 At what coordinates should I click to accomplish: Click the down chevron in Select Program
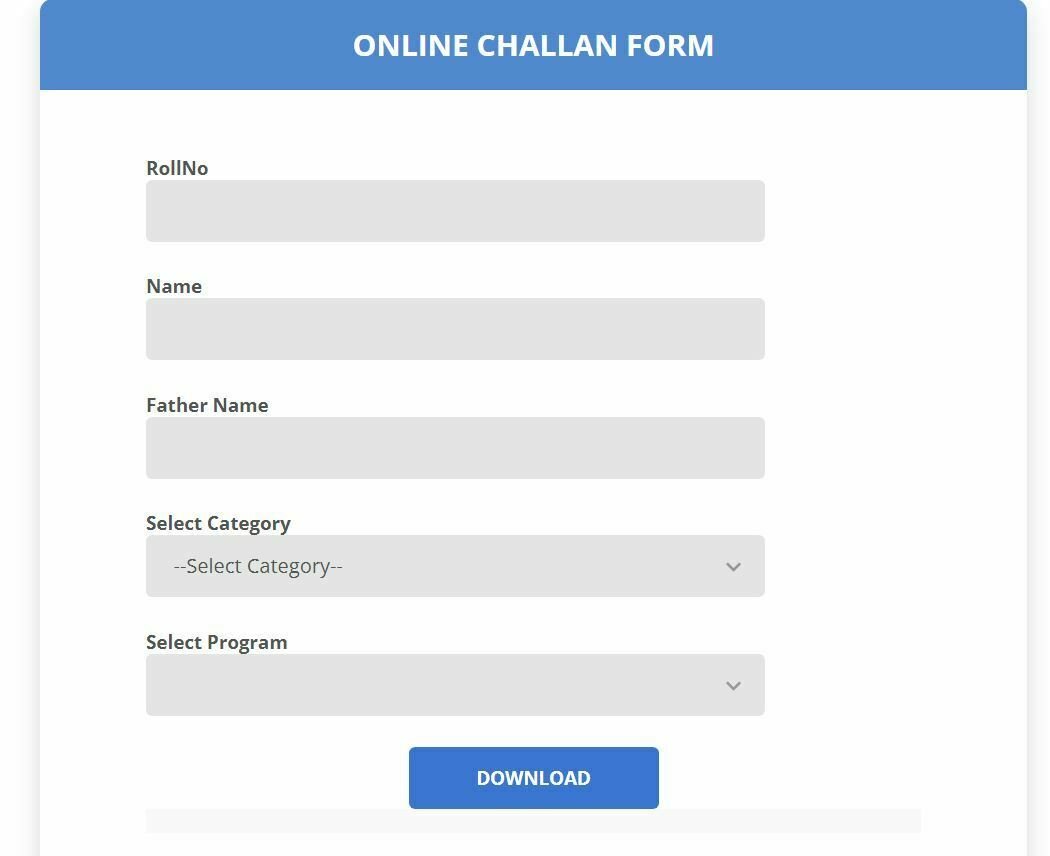[733, 686]
